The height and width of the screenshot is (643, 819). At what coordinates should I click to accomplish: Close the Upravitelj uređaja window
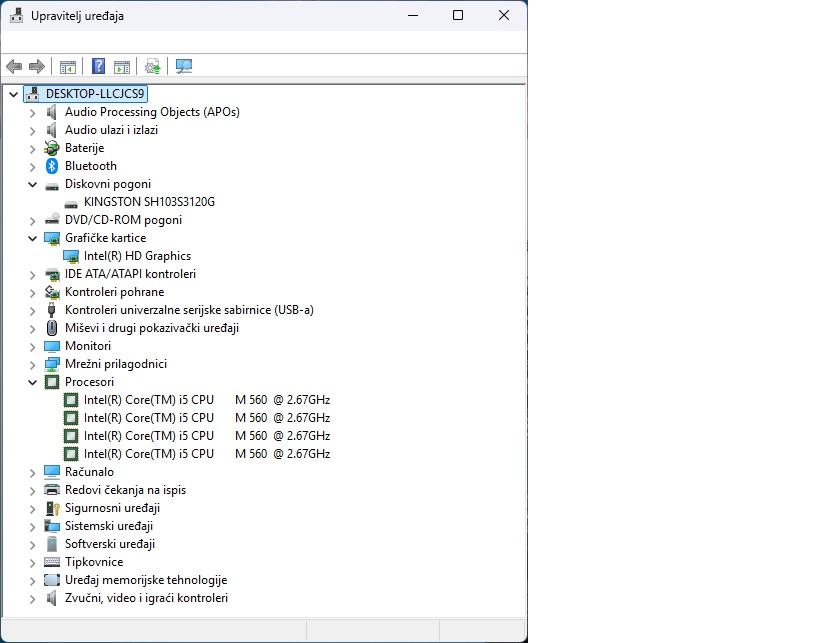pos(504,15)
